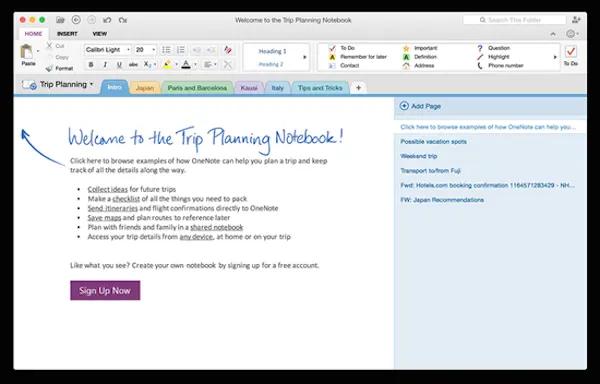Apply numbered list formatting

tap(181, 50)
